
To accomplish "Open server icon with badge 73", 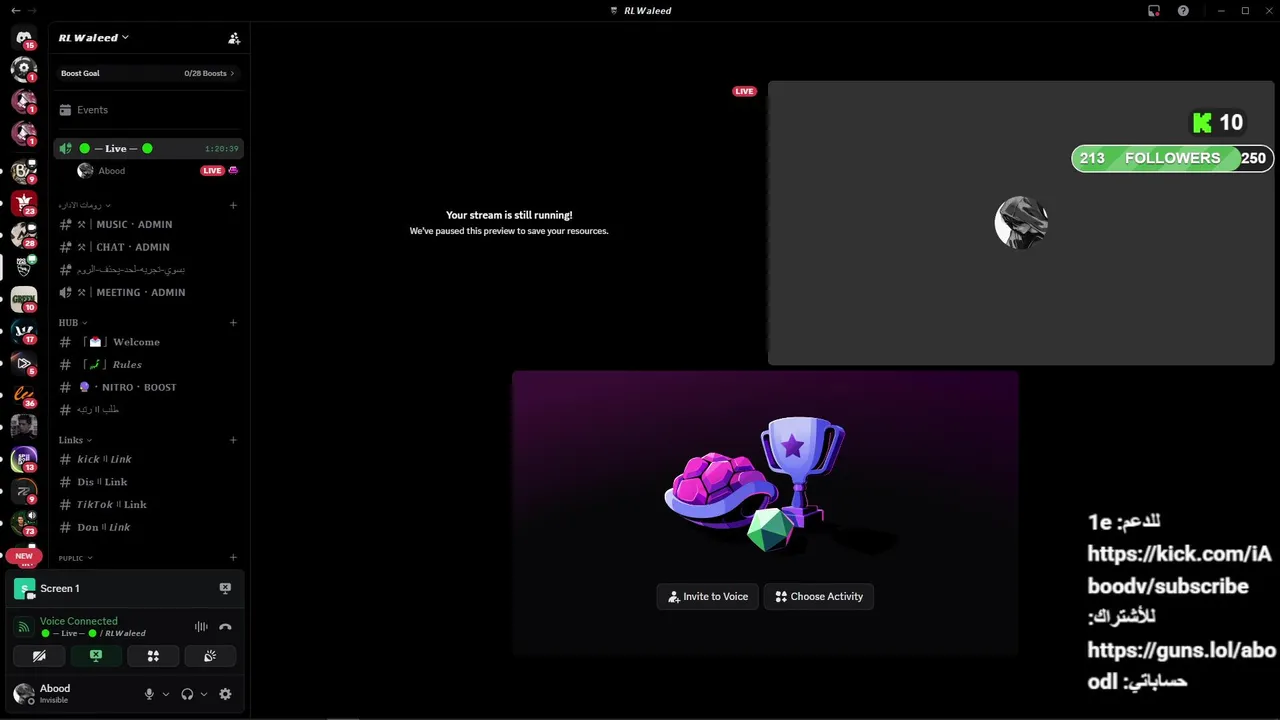I will [24, 522].
